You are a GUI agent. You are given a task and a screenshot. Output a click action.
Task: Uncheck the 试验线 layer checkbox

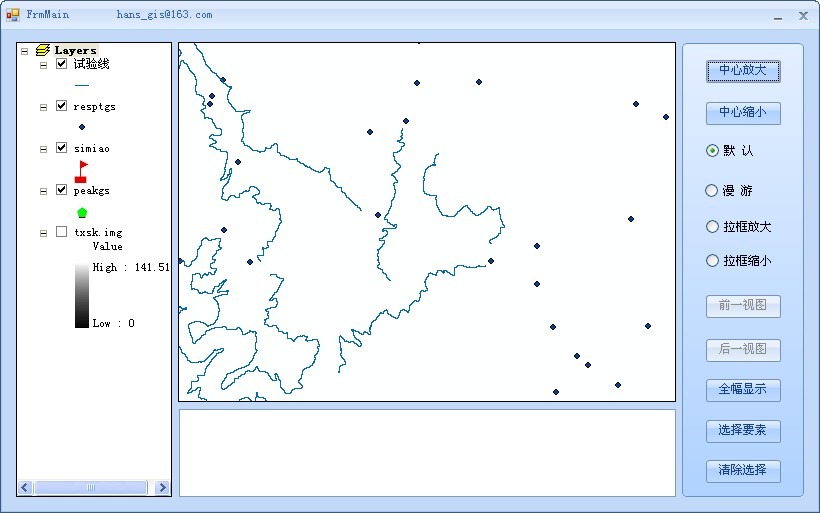coord(61,64)
